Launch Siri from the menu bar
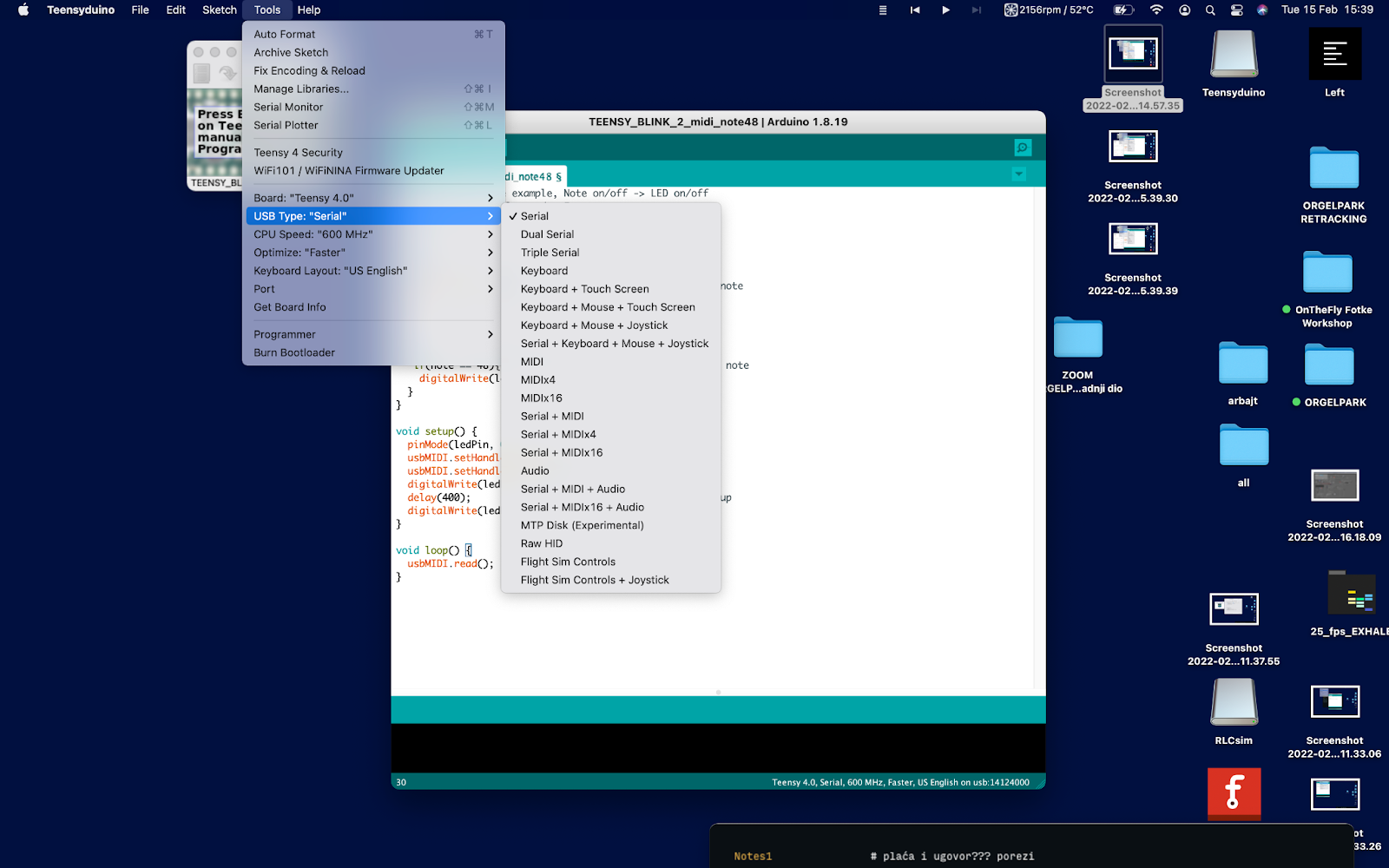 coord(1261,10)
